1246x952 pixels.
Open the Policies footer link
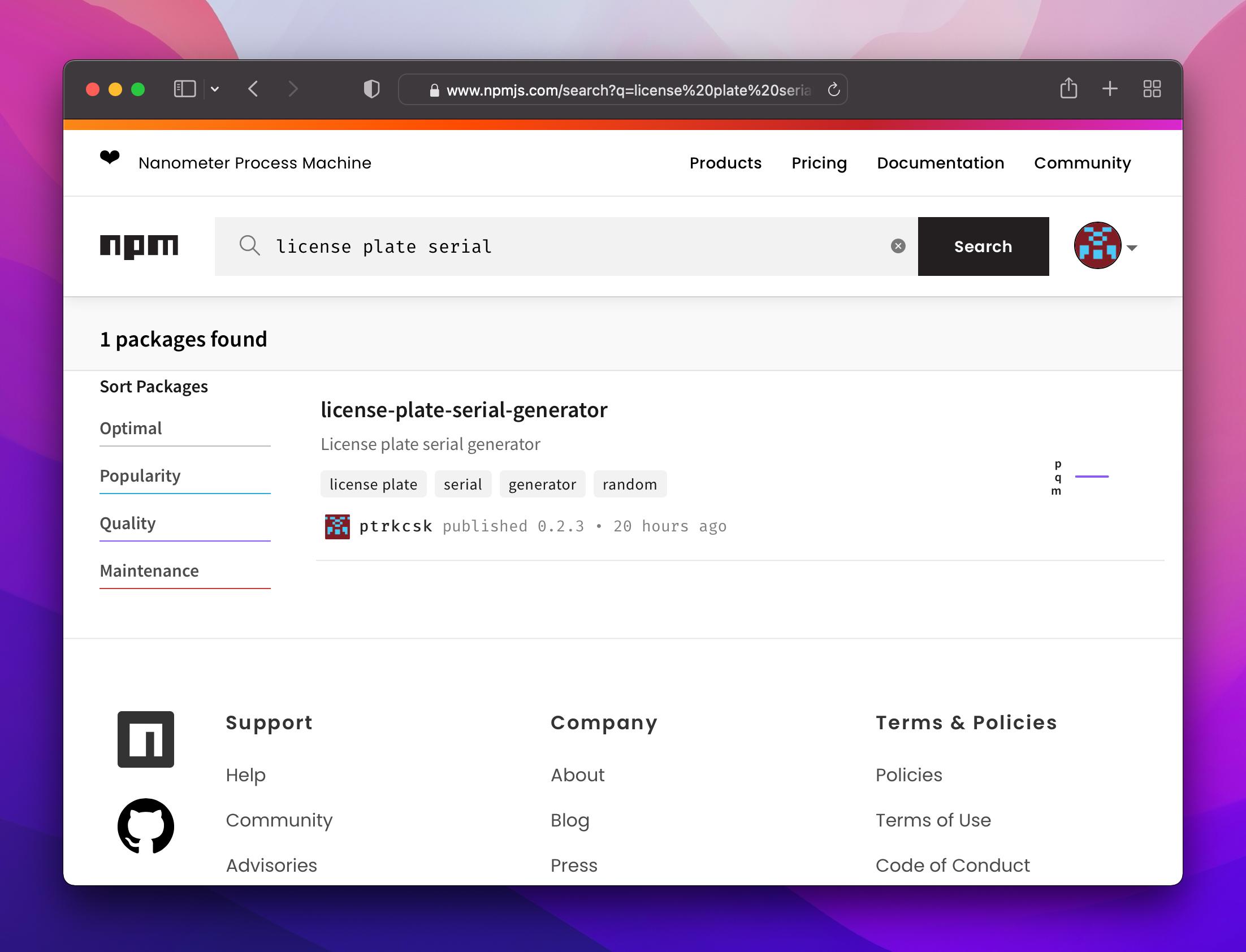coord(908,774)
